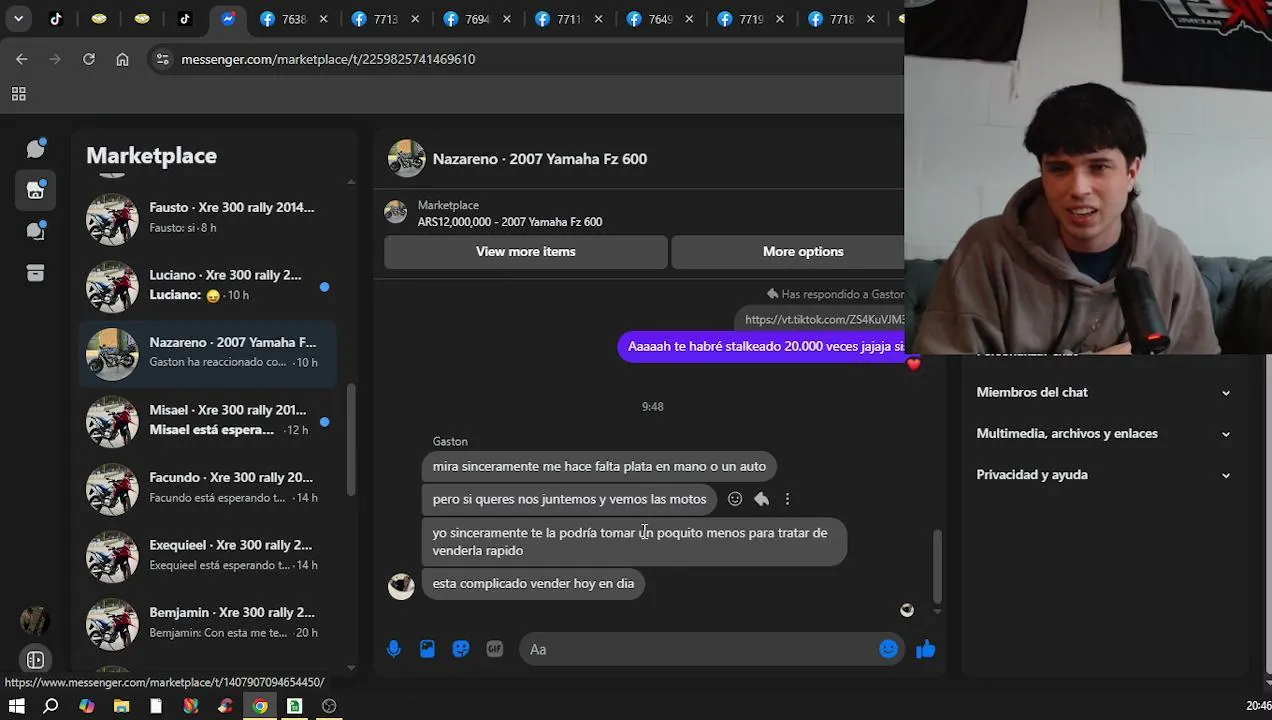1272x720 pixels.
Task: Select Nazareno 2007 Yamaha Fz conversation
Action: coord(208,352)
